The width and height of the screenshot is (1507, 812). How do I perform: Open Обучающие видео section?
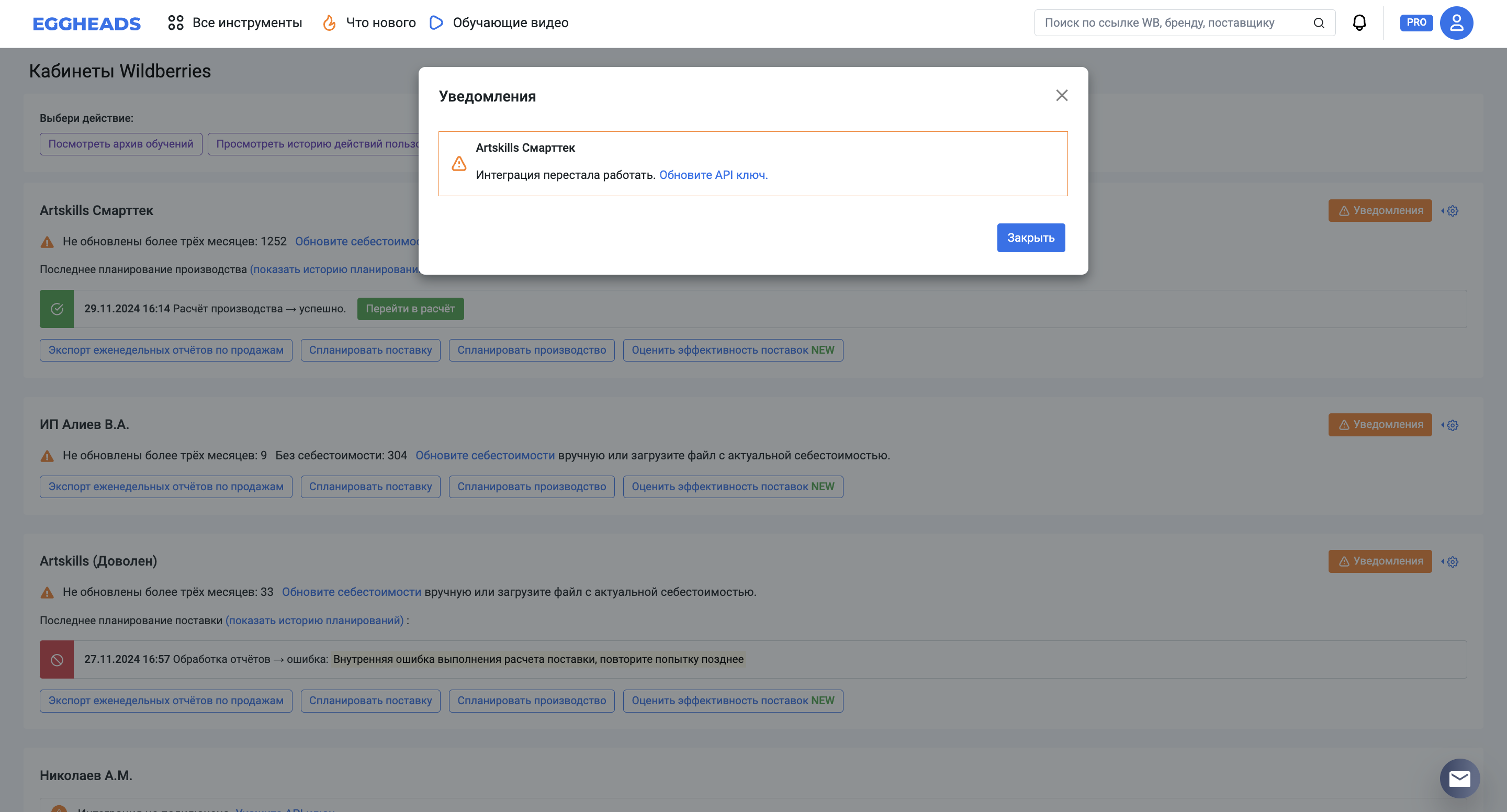[x=499, y=23]
